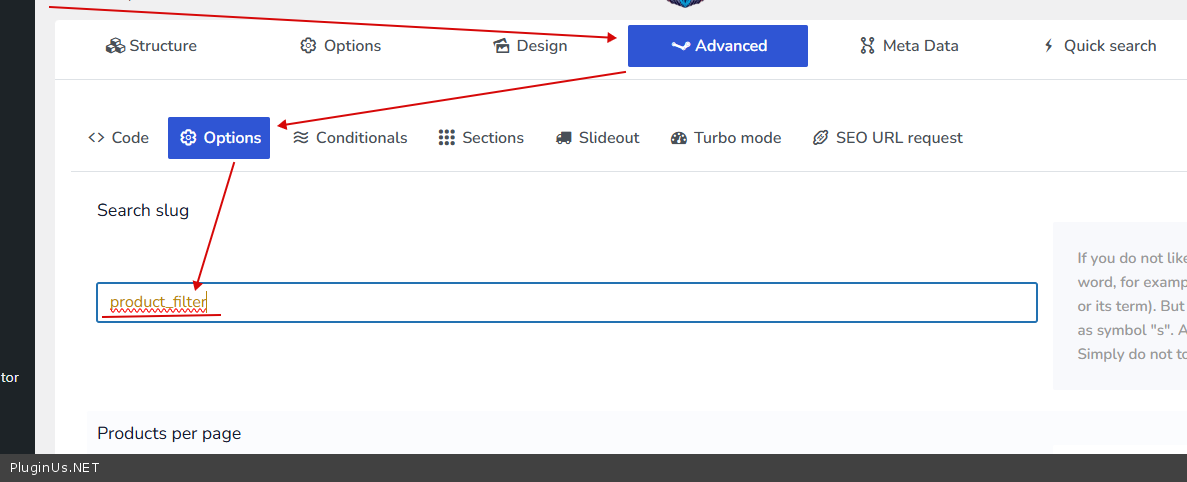Focus the Search slug input field
1187x482 pixels.
pos(600,302)
